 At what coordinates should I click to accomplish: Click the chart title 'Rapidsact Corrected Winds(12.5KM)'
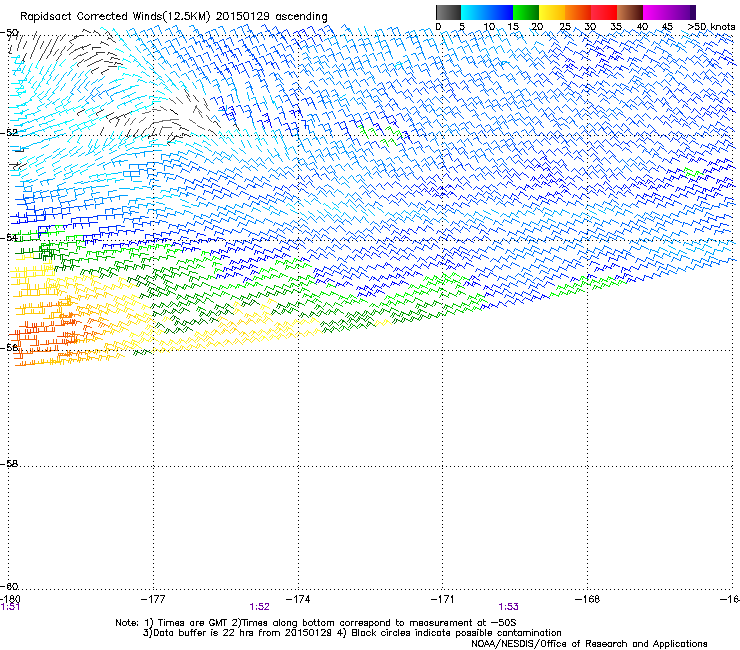click(115, 17)
